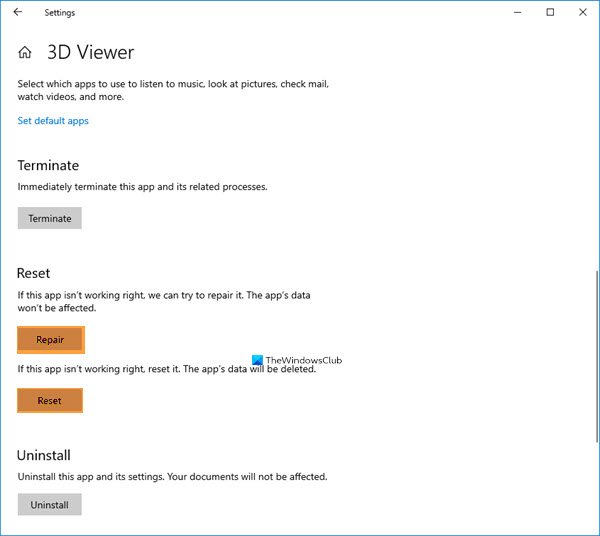Click the 3D Viewer page title
Screen dimensions: 600x536
point(90,53)
